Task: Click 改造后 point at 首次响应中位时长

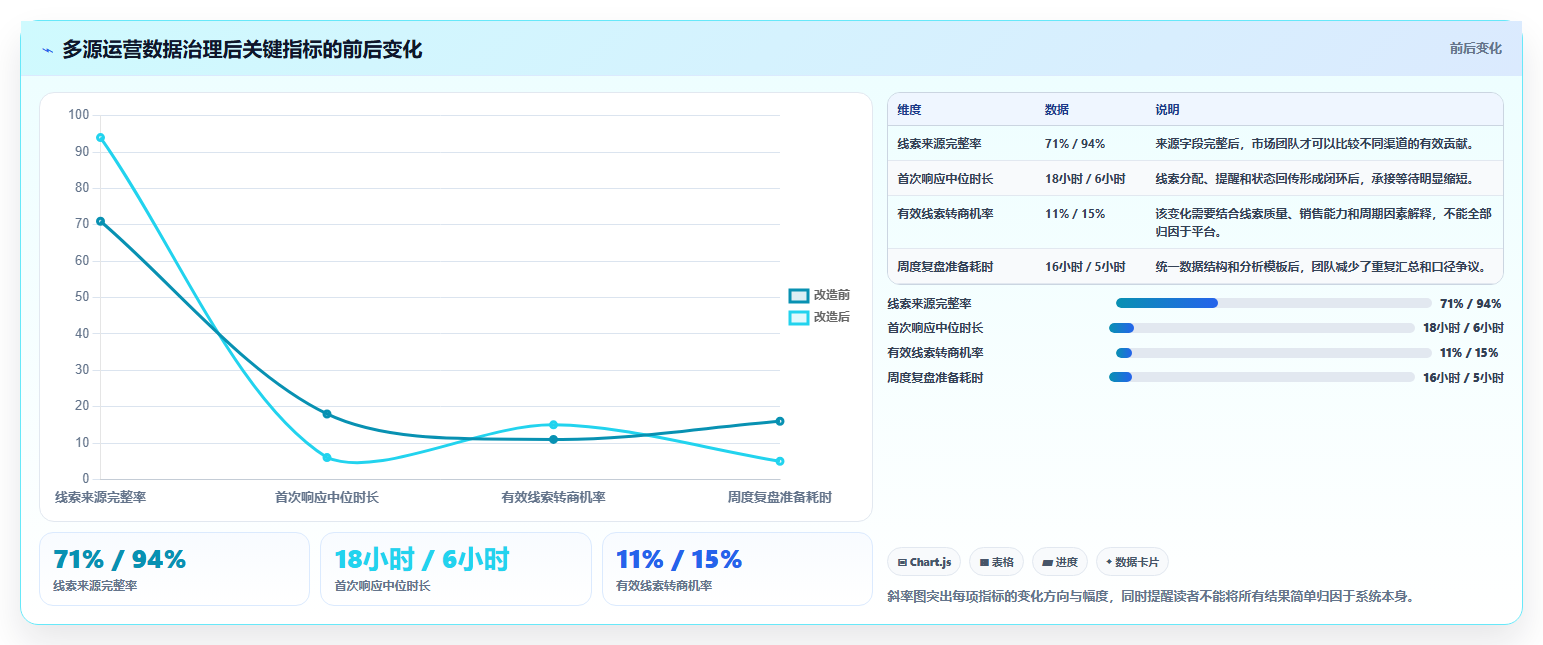Action: click(327, 457)
